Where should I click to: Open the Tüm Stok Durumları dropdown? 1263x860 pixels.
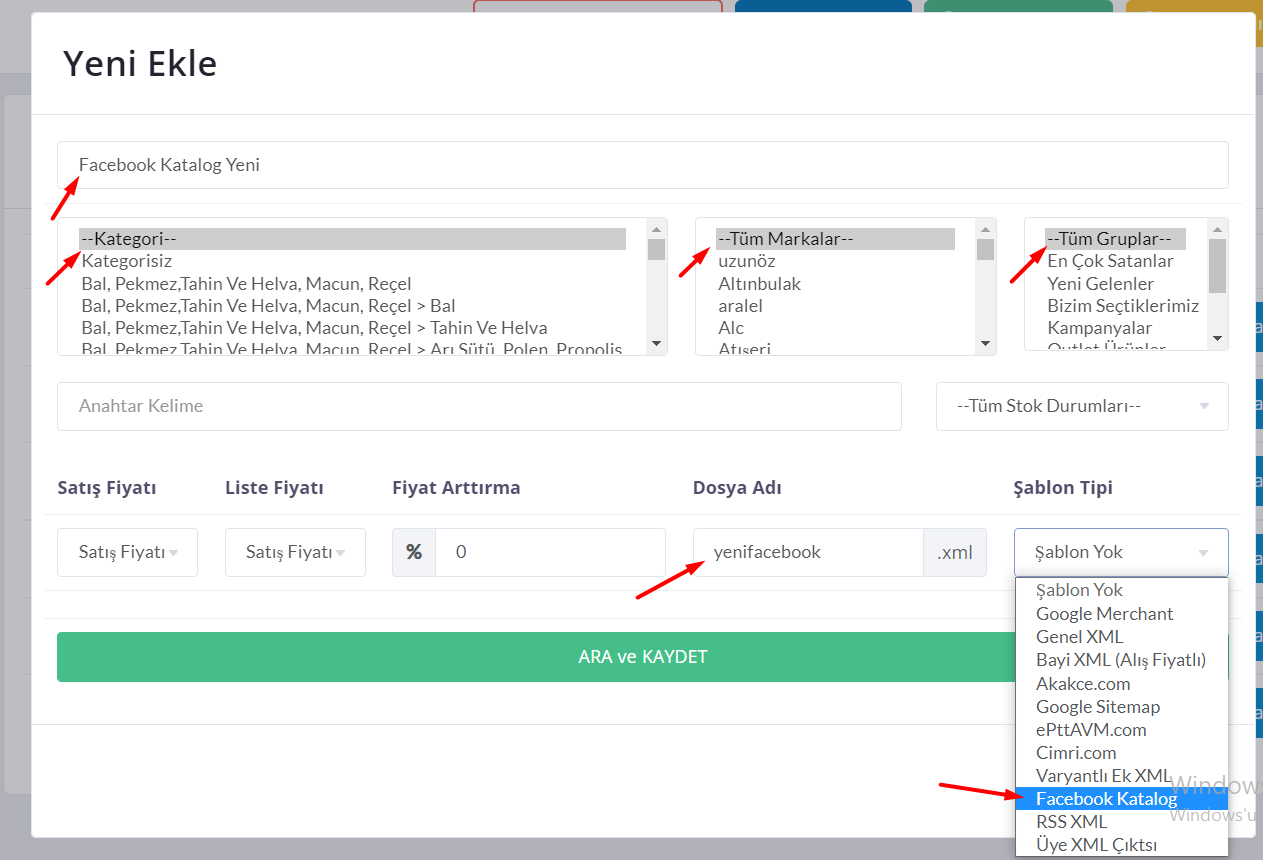(1082, 406)
